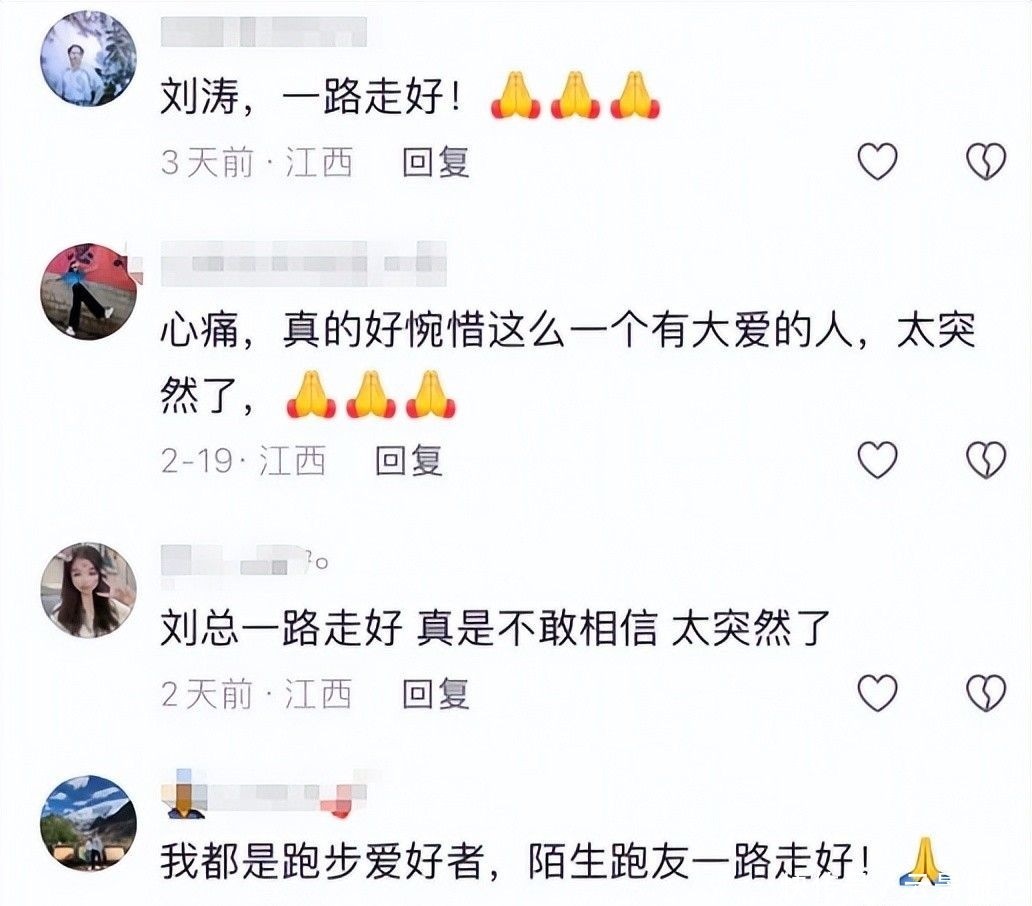Screen dimensions: 1032x906
Task: Open avatar of the '心痛' commenter
Action: (88, 291)
